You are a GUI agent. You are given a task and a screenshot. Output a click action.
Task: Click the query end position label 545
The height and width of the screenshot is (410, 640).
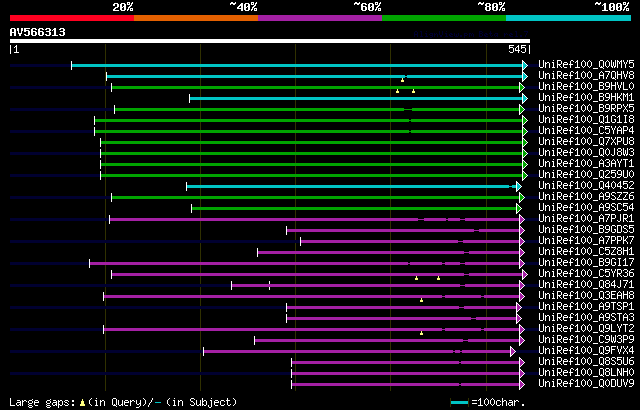click(517, 49)
